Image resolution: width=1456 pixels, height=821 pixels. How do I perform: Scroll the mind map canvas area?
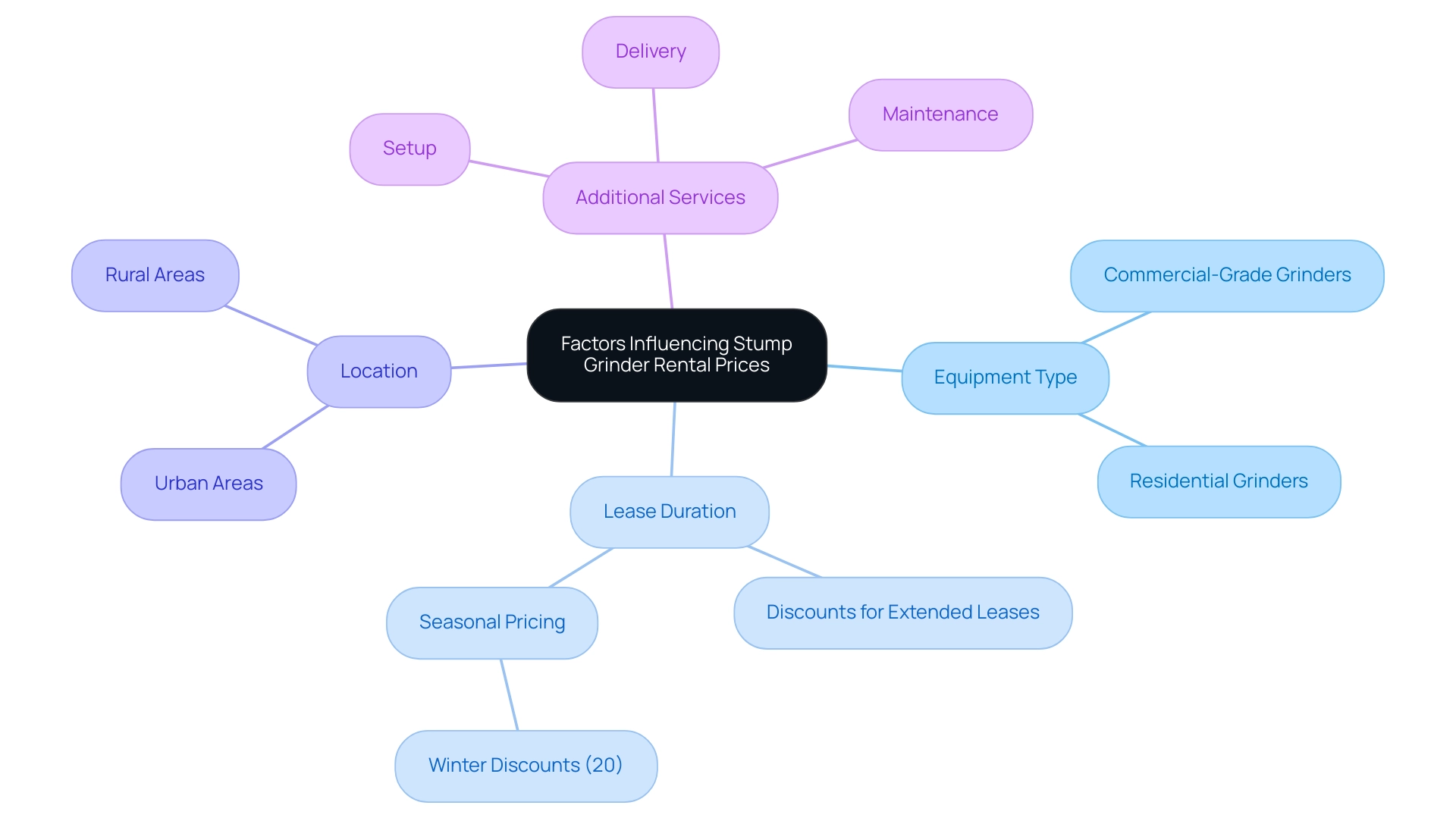click(728, 410)
